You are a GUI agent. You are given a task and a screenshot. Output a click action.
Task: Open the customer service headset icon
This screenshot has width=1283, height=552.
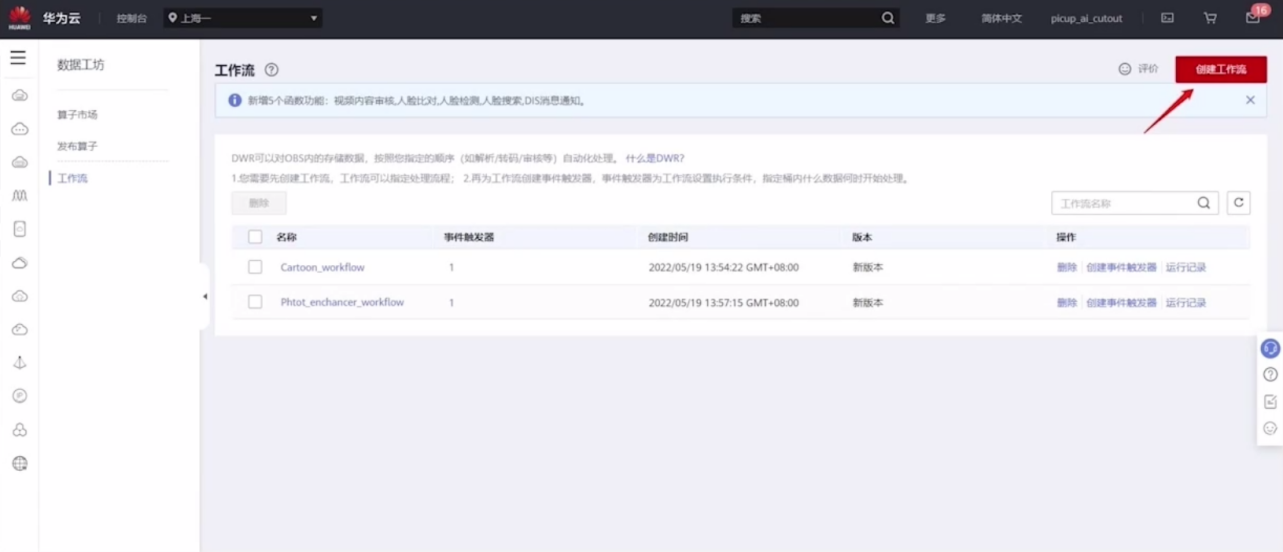[x=1270, y=348]
